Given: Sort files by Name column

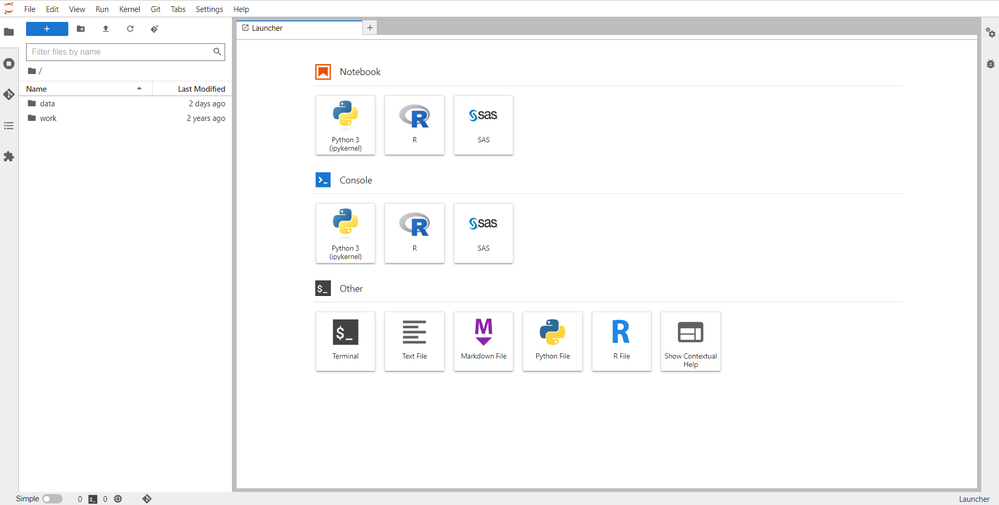Looking at the screenshot, I should pos(86,89).
